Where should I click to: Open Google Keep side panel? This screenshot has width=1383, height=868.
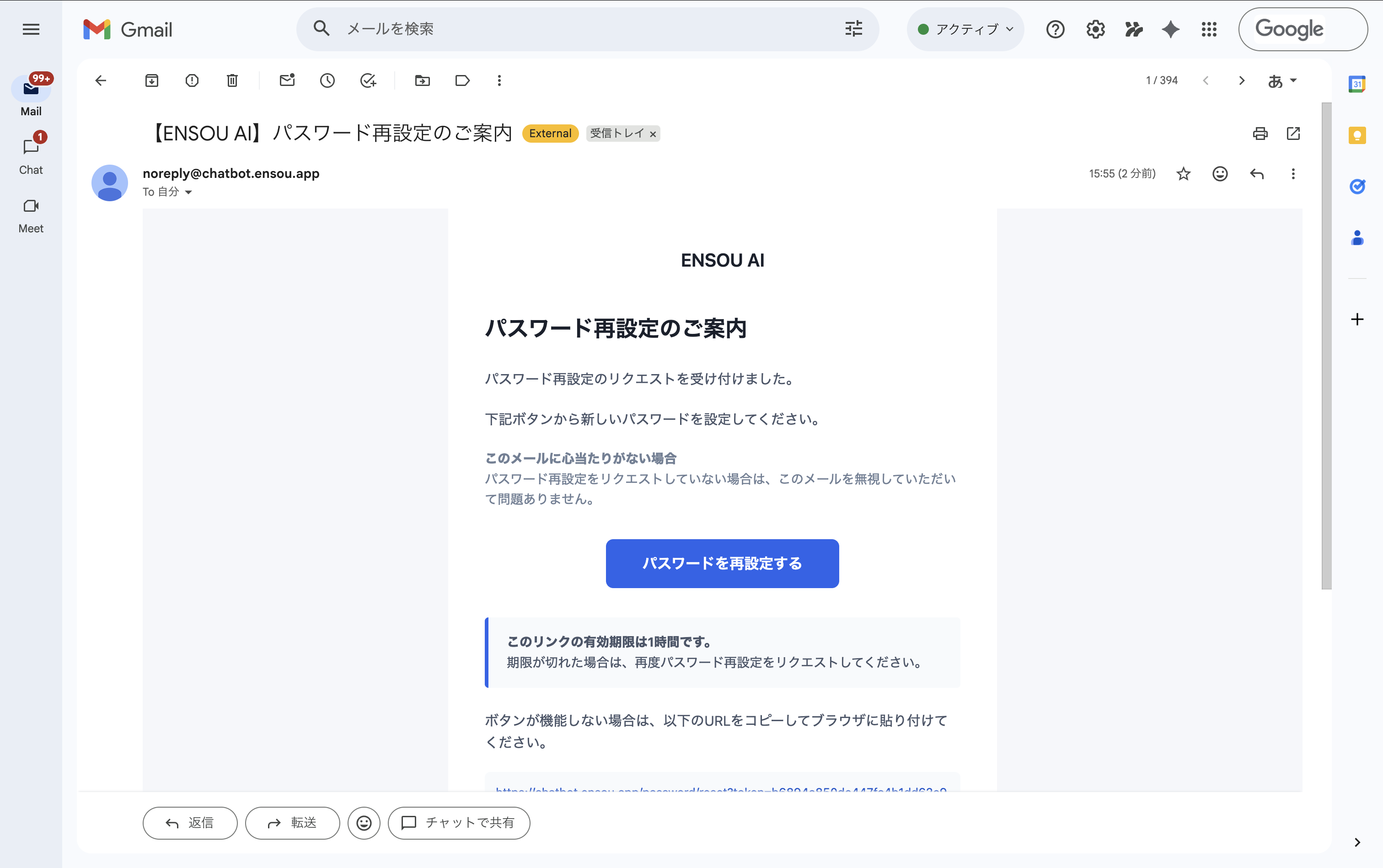click(x=1357, y=135)
